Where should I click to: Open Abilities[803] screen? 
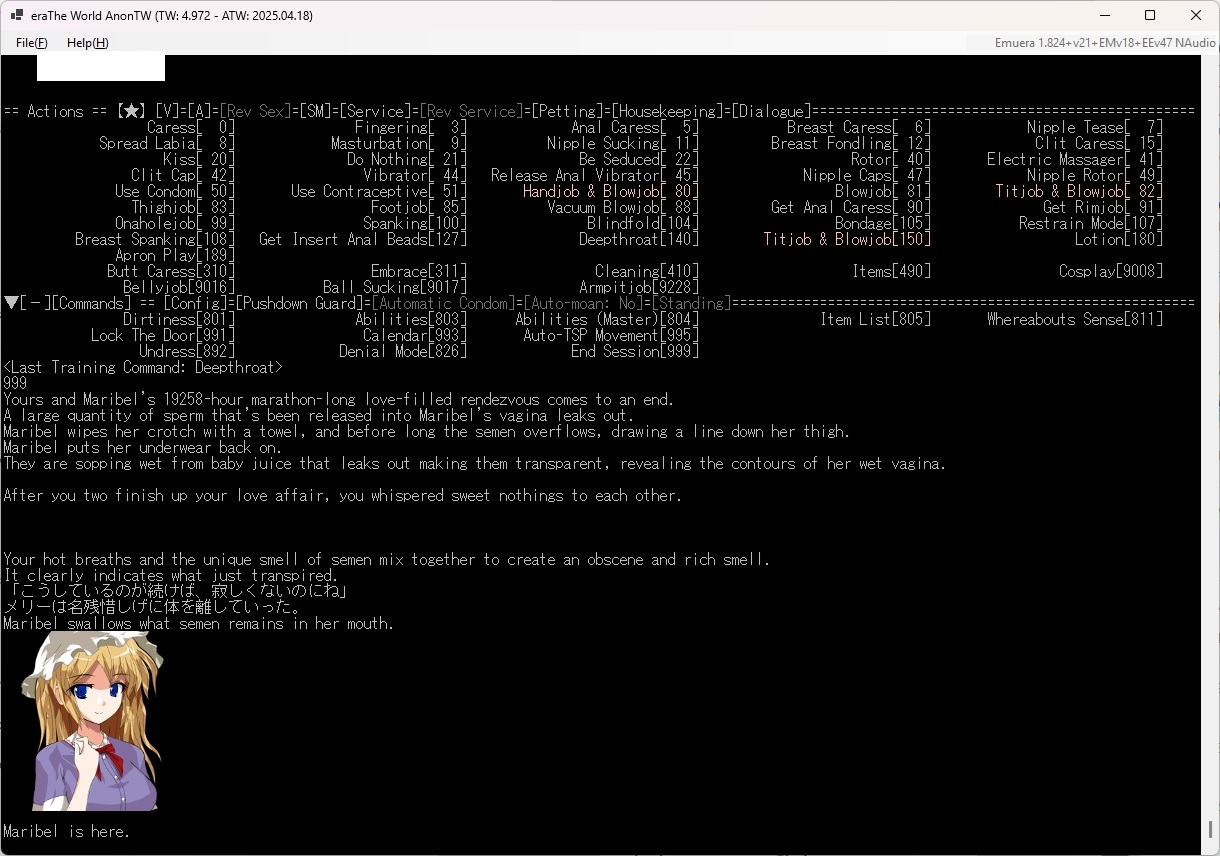[411, 319]
